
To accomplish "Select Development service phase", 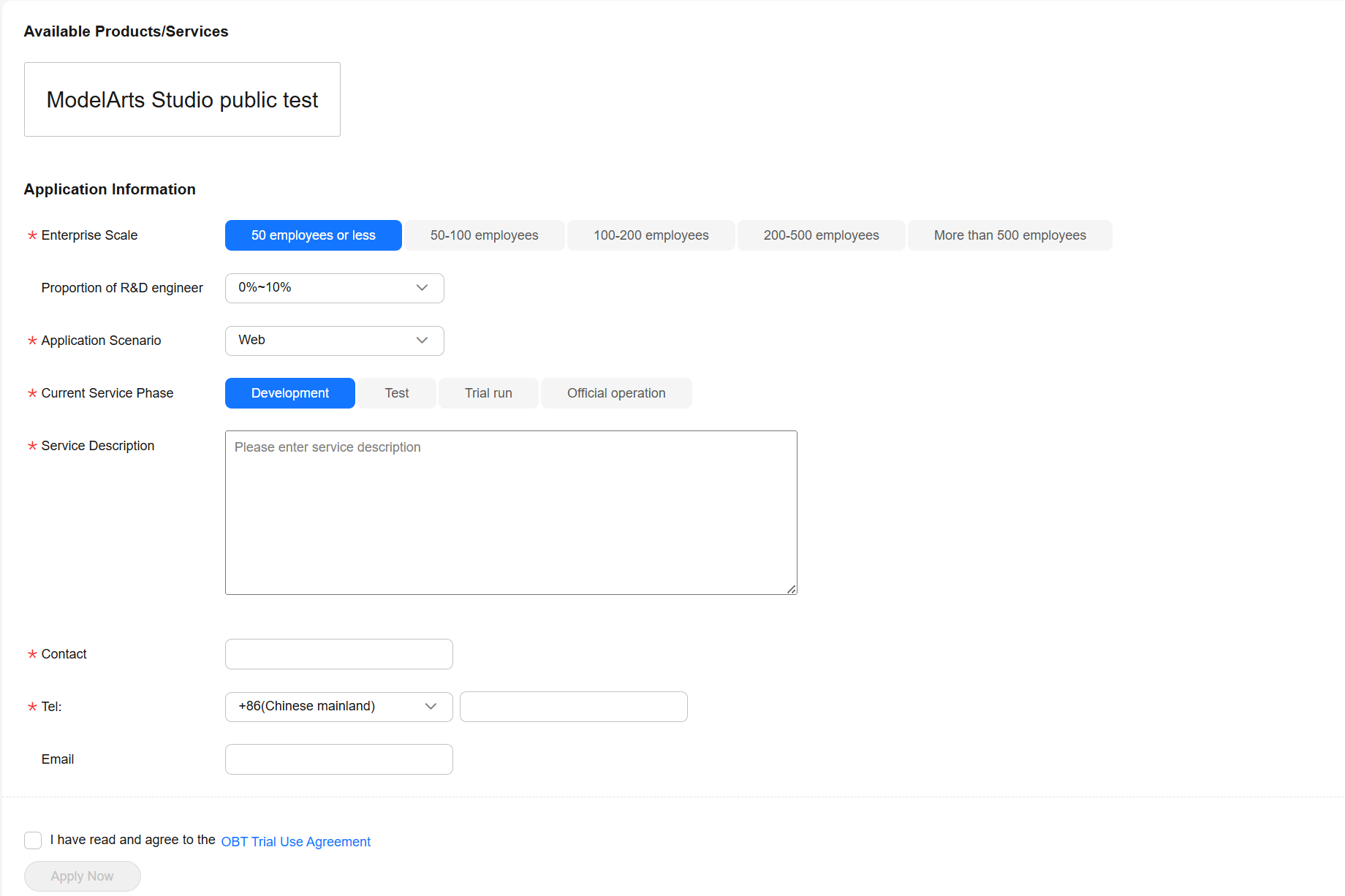I will coord(289,393).
